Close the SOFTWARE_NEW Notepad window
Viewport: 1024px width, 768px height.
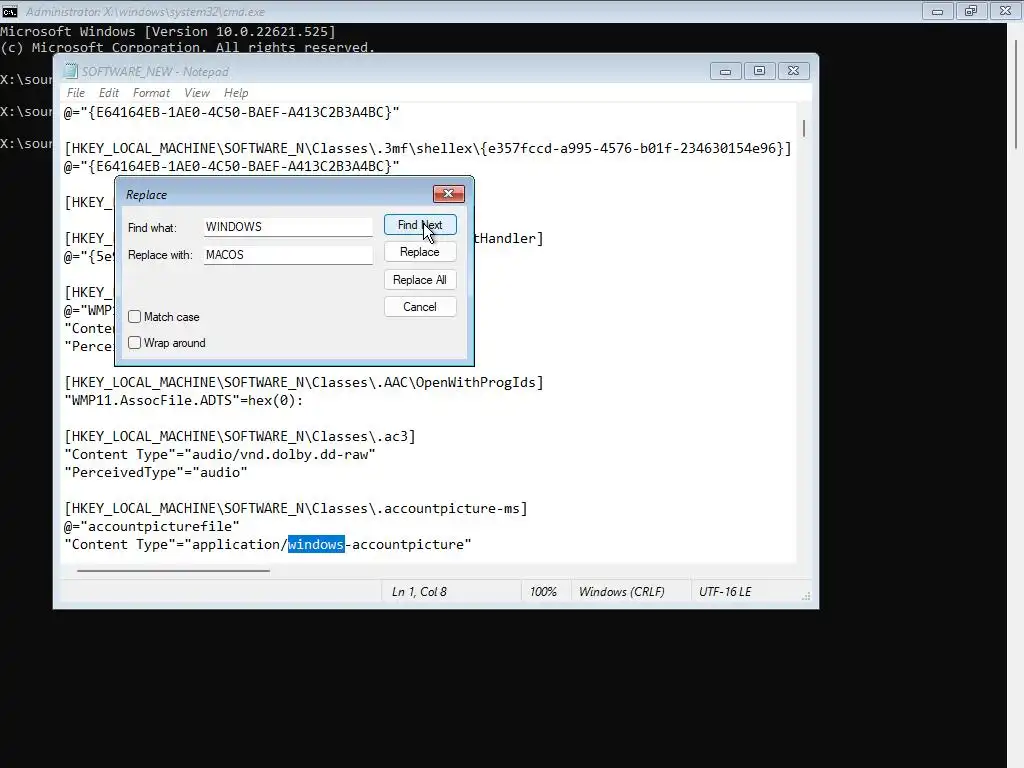click(x=793, y=71)
